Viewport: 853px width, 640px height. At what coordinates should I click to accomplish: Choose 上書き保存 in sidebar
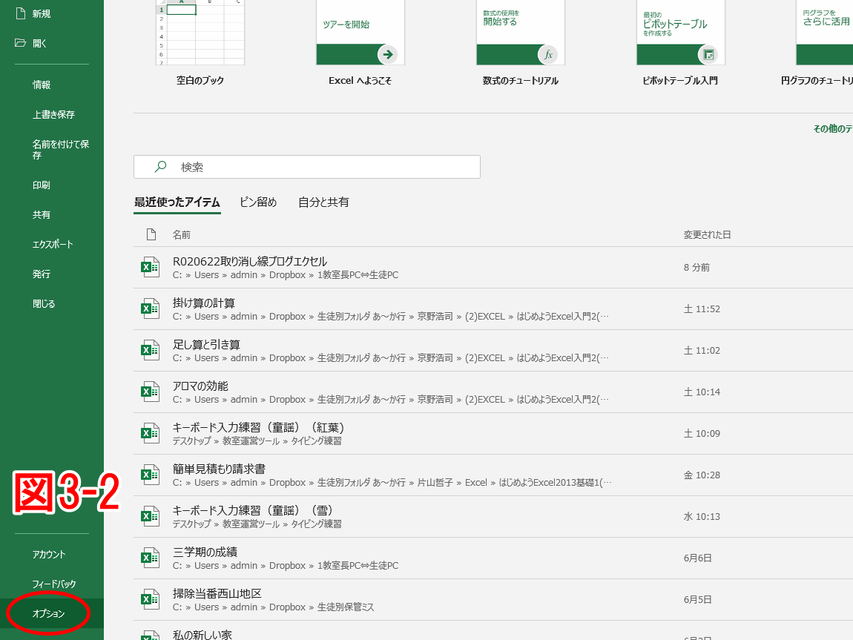pyautogui.click(x=53, y=114)
